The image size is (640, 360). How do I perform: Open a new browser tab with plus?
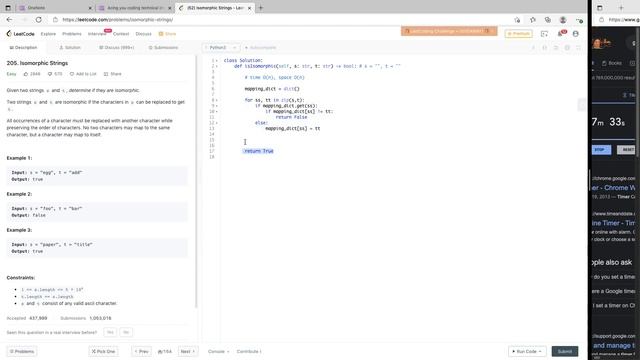pyautogui.click(x=261, y=8)
